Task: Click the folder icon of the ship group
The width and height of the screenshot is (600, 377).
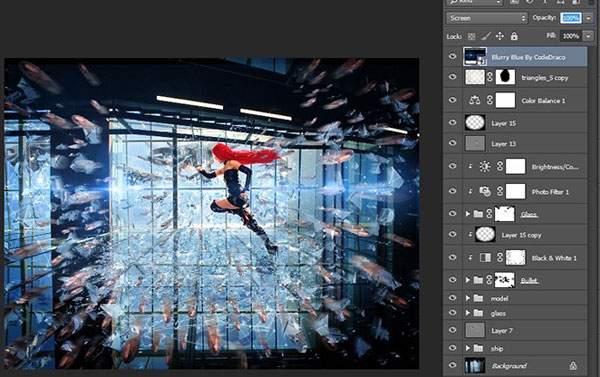Action: (x=478, y=348)
